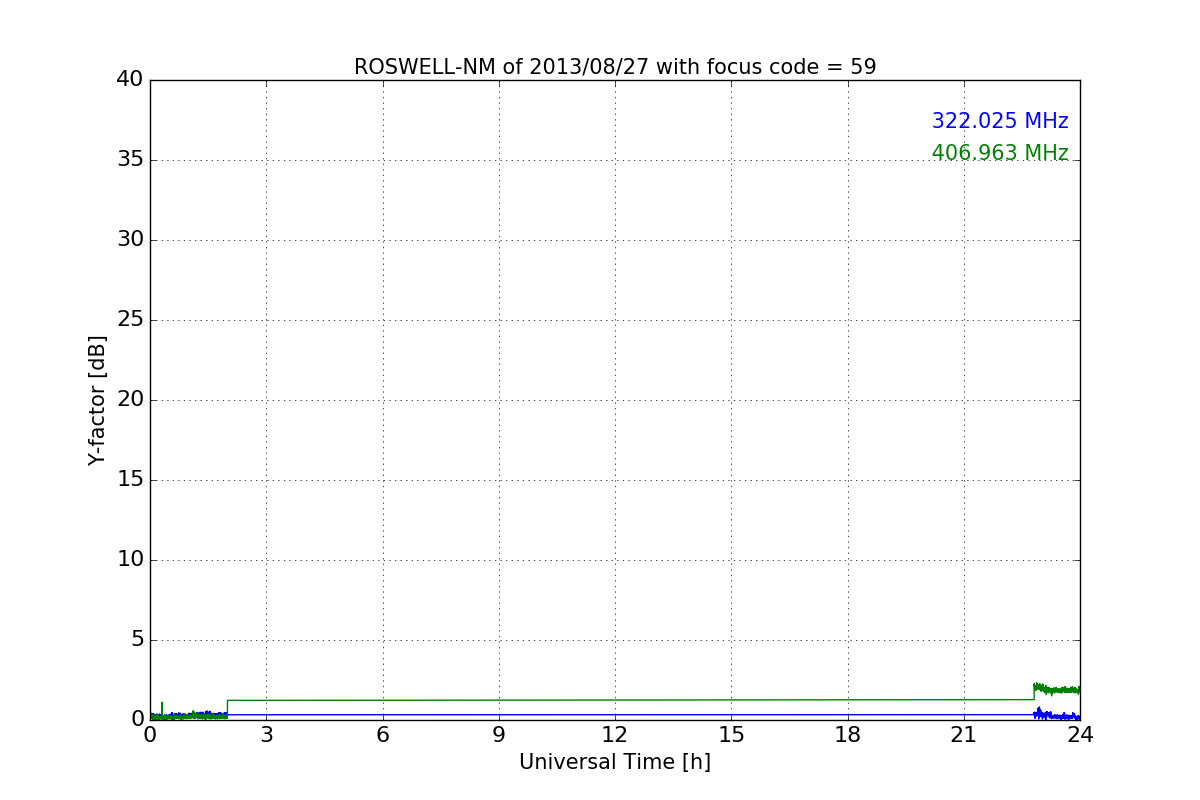Click the y-axis tick label 20
This screenshot has width=1200, height=800.
130,400
